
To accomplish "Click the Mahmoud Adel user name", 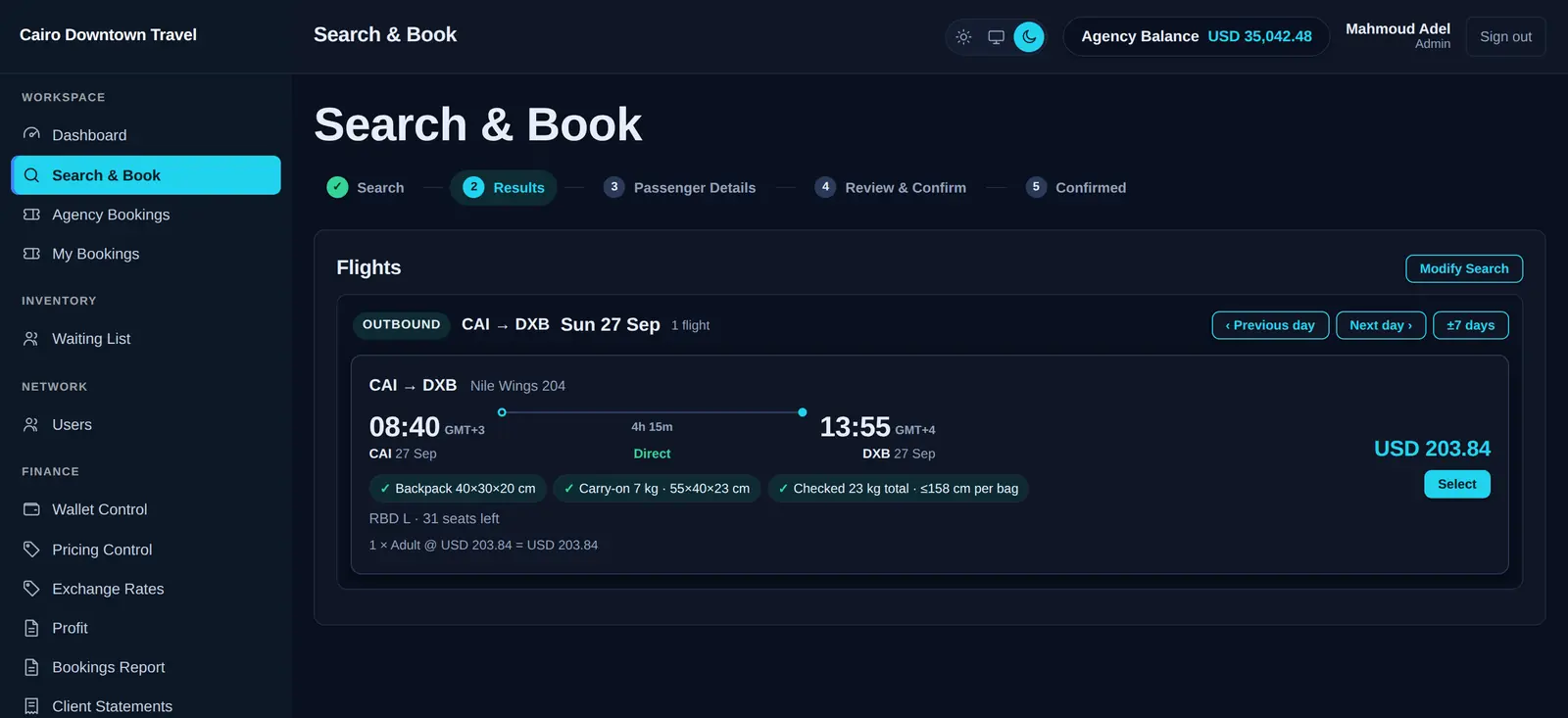I will point(1397,28).
